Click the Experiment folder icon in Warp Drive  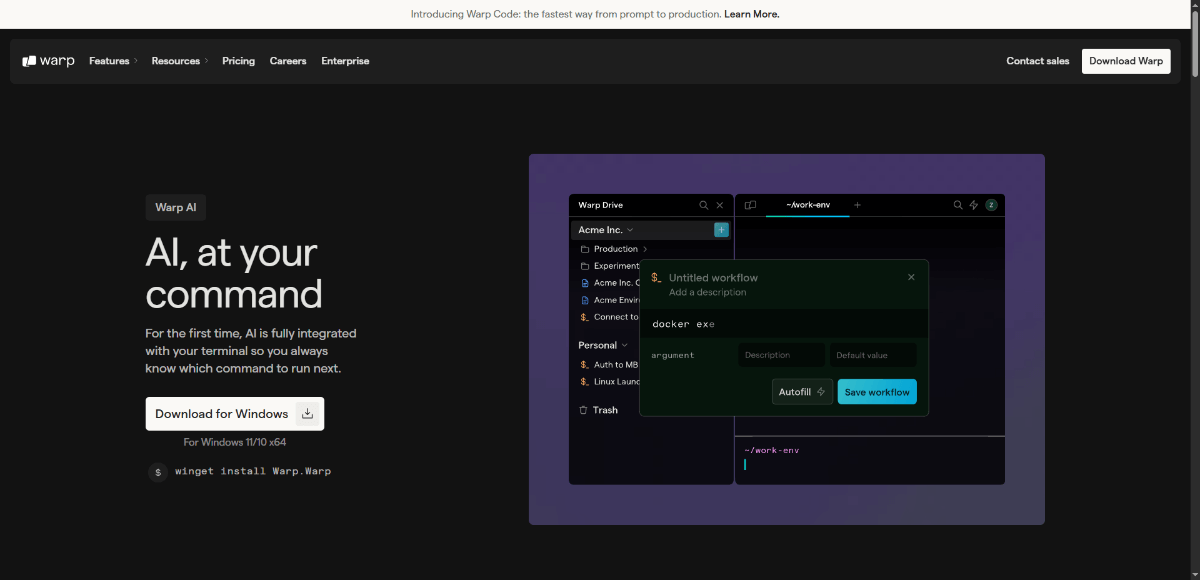point(585,266)
